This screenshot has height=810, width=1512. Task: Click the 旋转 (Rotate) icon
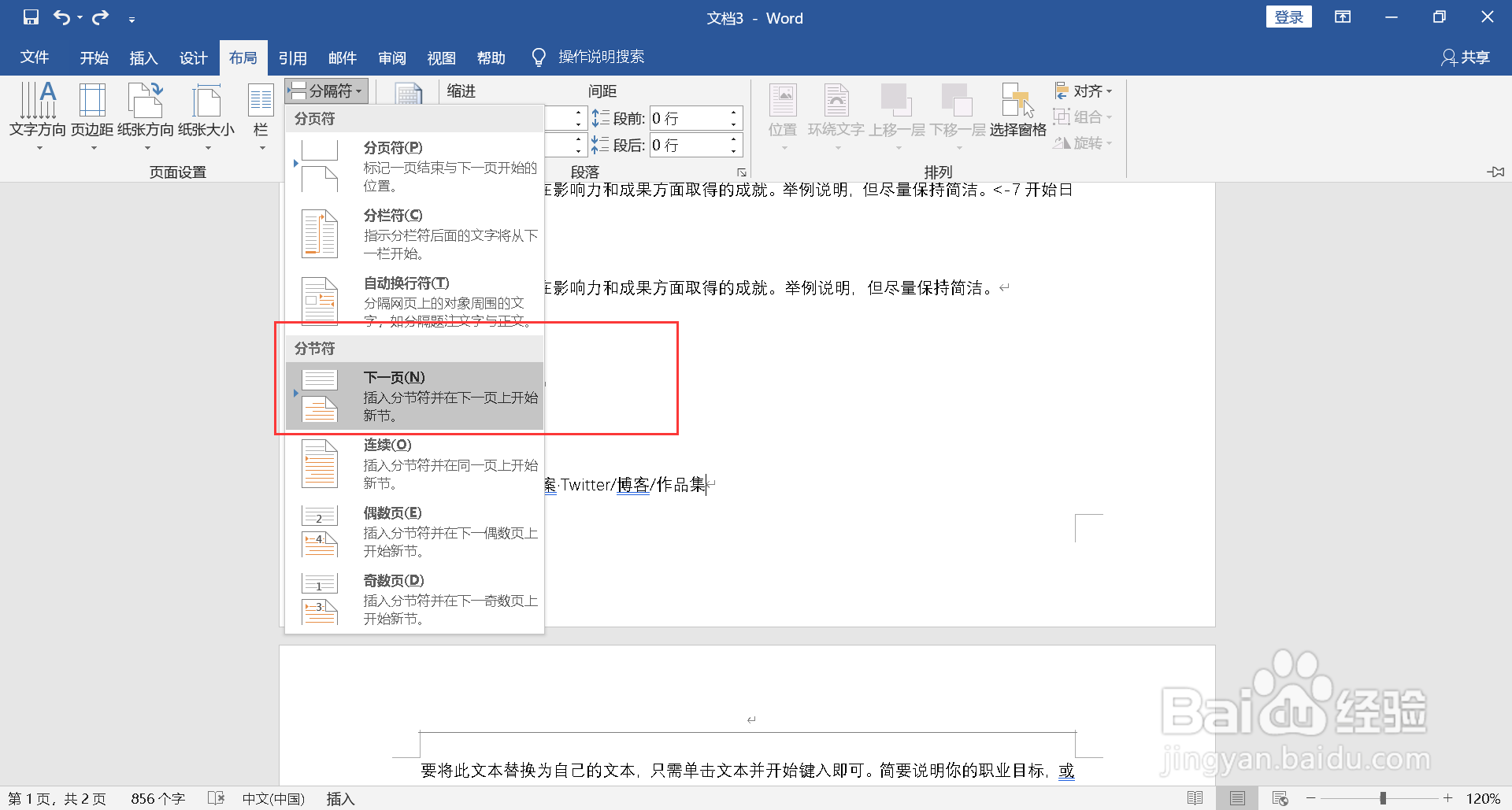point(1082,143)
